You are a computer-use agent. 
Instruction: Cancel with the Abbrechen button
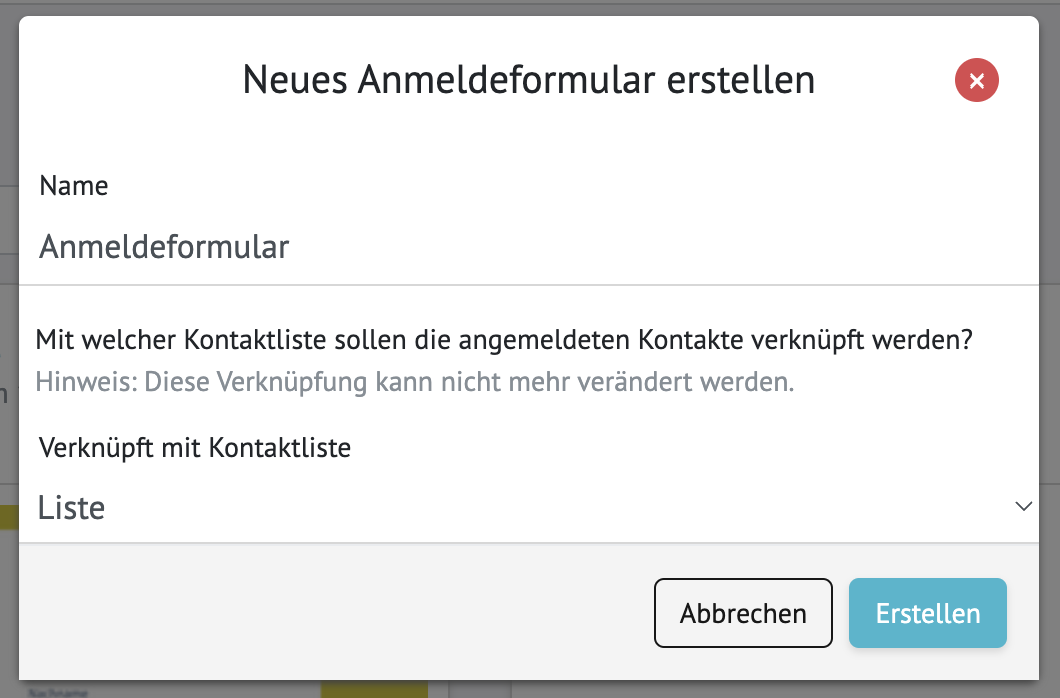click(743, 613)
